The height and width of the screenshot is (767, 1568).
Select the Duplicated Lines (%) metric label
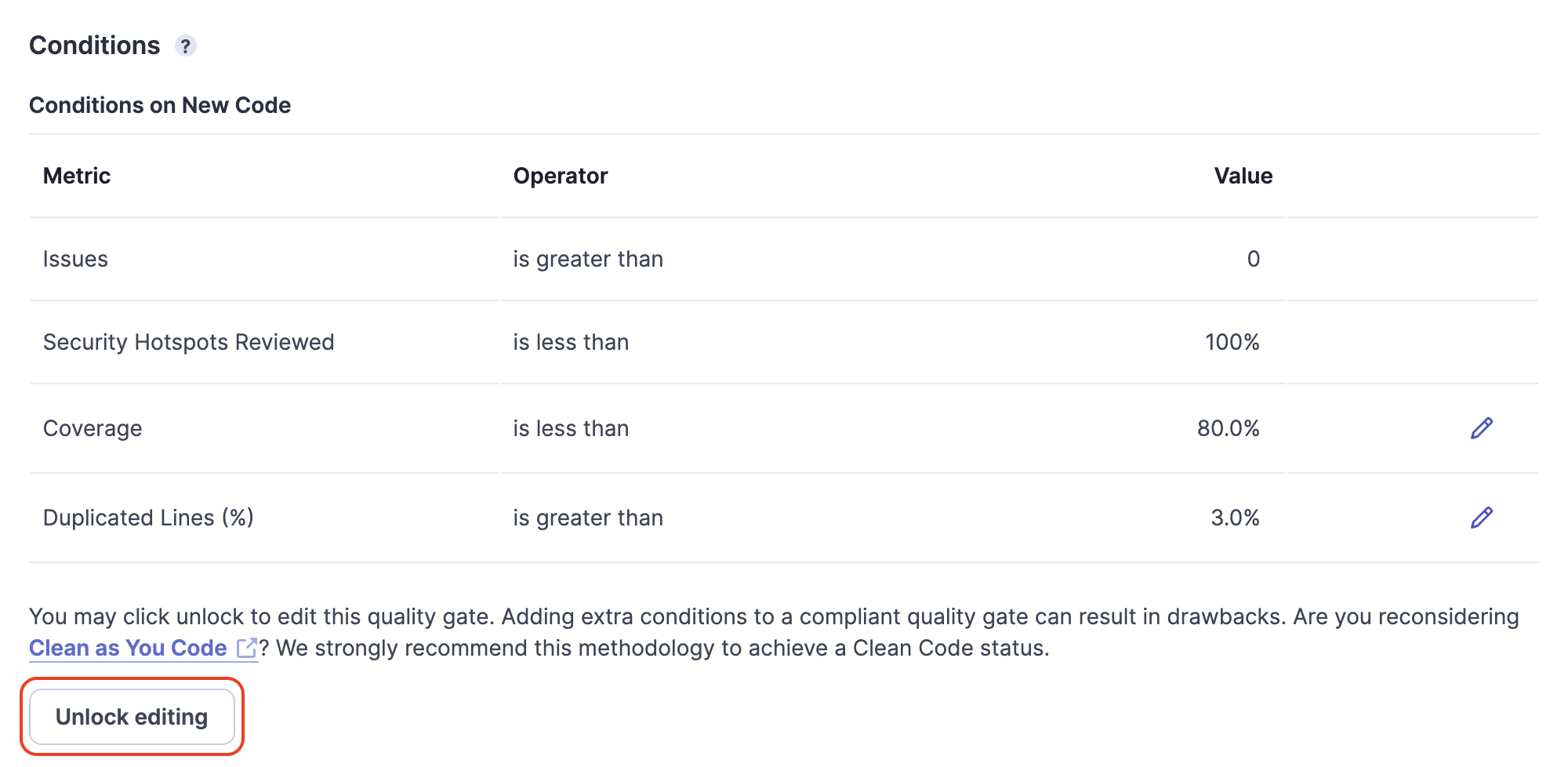pyautogui.click(x=148, y=518)
